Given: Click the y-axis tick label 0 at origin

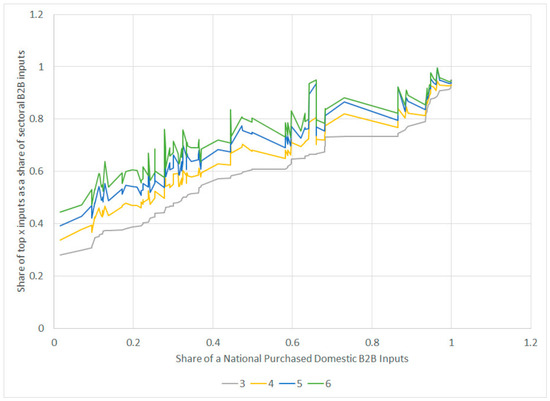Looking at the screenshot, I should (x=41, y=328).
